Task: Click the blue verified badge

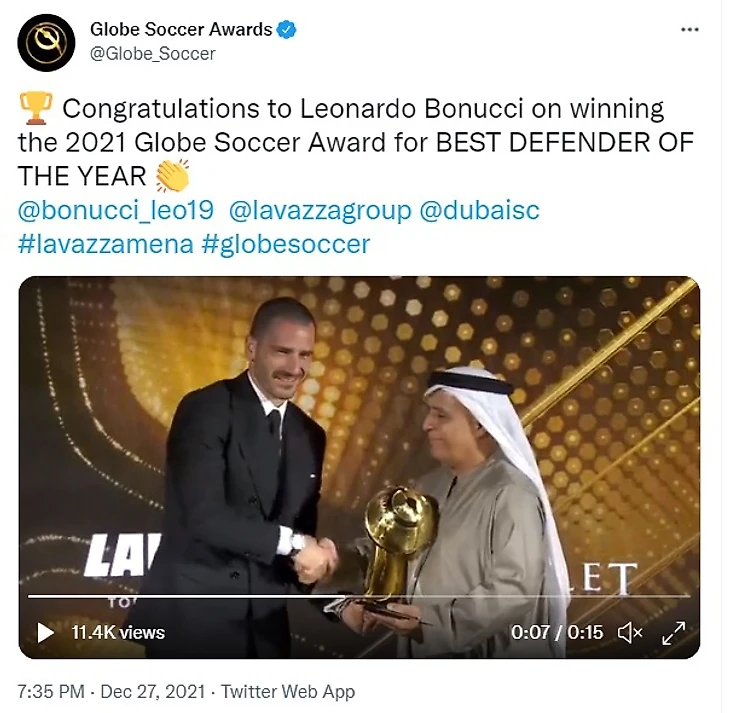Action: [287, 29]
